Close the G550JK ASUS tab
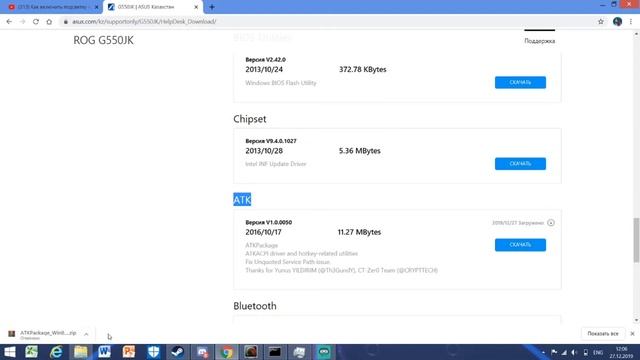 [x=196, y=7]
